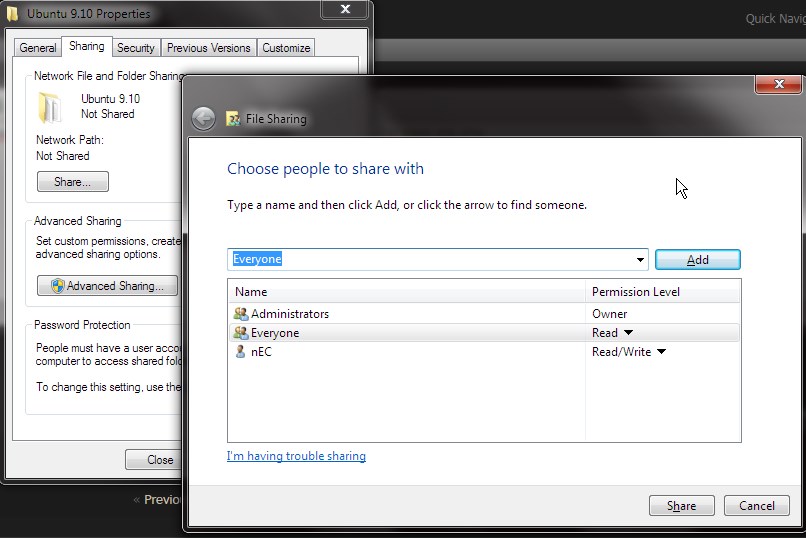806x538 pixels.
Task: Select the Sharing tab
Action: (x=86, y=46)
